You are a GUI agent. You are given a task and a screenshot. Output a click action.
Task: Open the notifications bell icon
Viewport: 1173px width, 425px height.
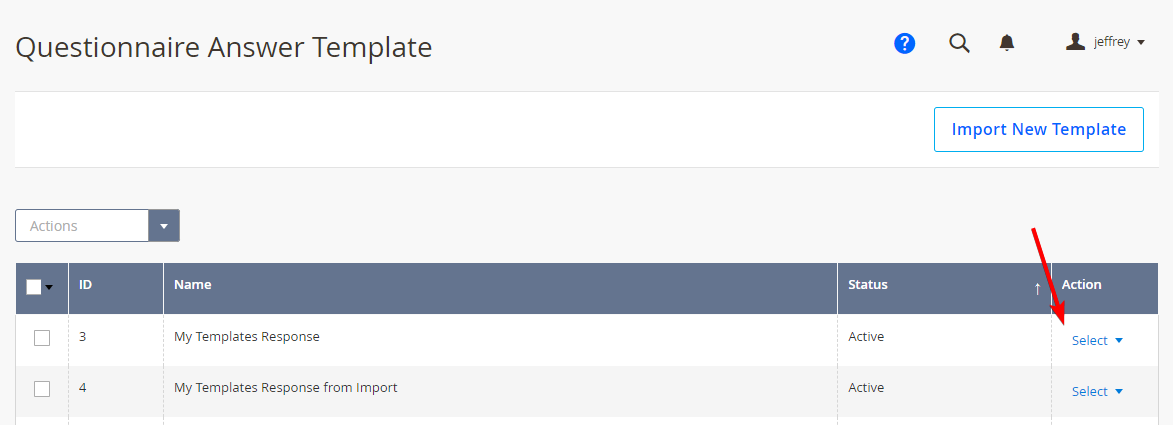(1007, 43)
